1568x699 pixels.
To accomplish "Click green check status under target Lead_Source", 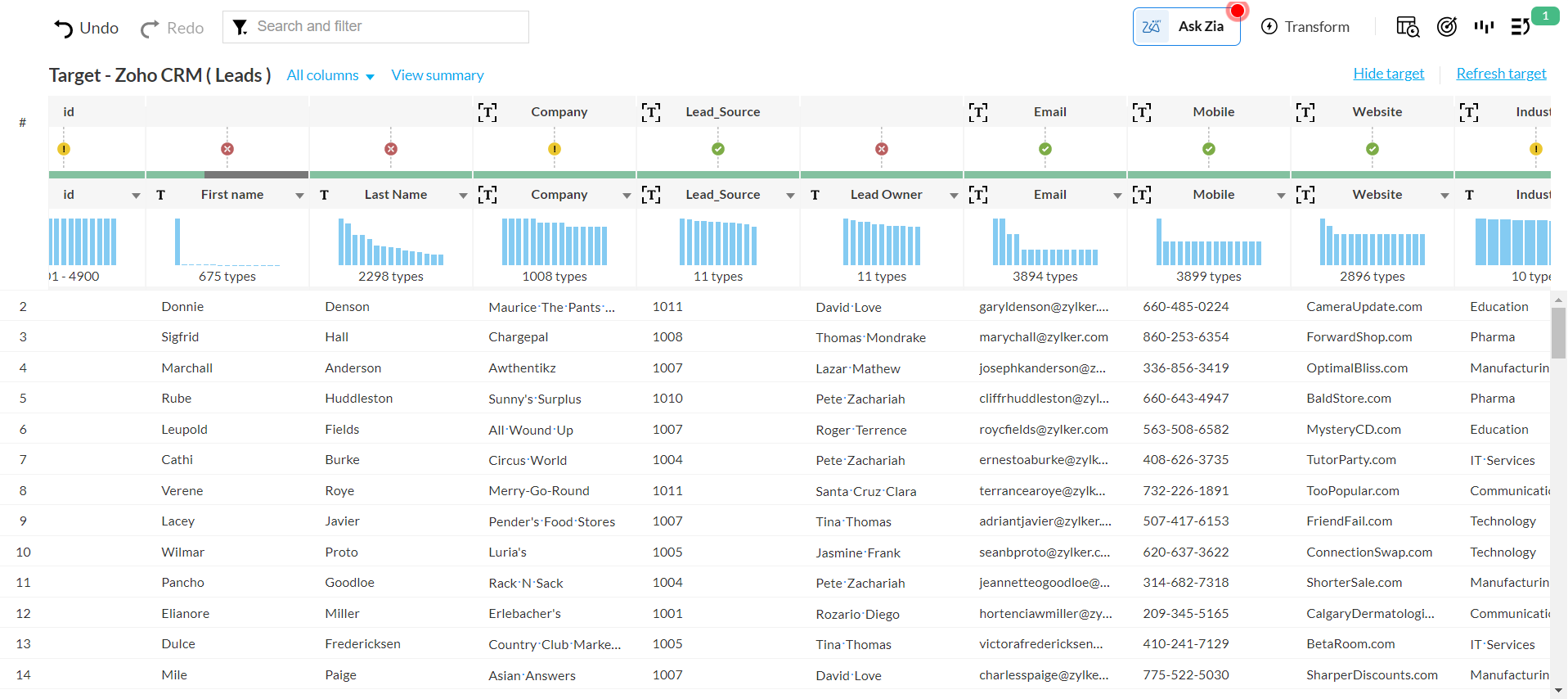I will pos(718,149).
